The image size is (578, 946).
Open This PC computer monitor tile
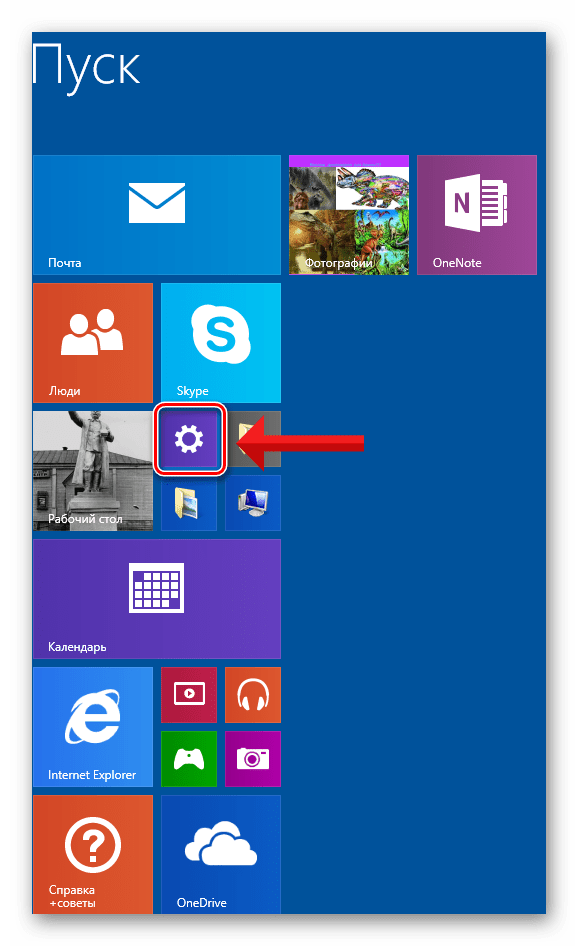pyautogui.click(x=253, y=503)
